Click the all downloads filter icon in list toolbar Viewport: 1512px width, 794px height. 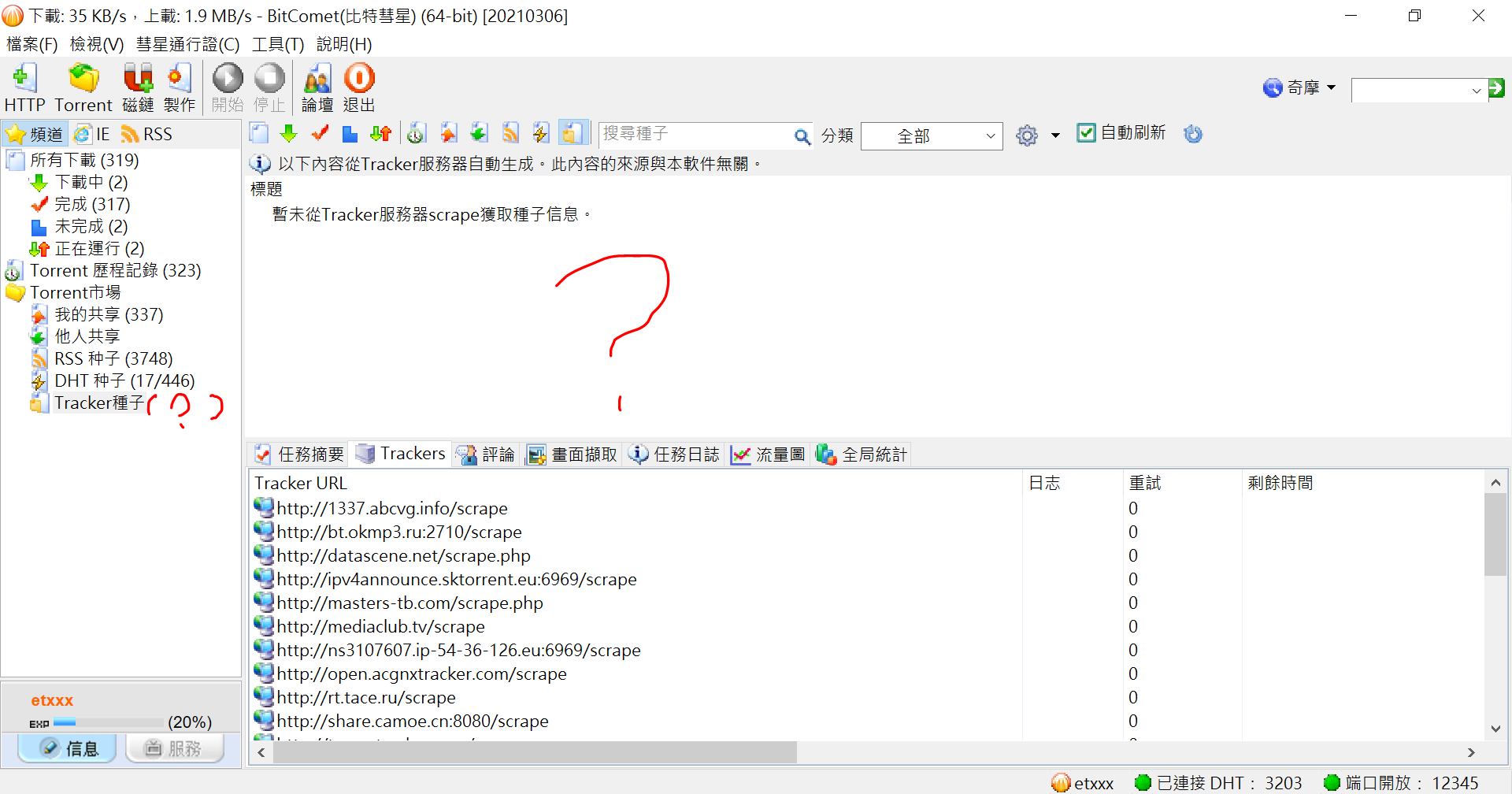coord(259,134)
